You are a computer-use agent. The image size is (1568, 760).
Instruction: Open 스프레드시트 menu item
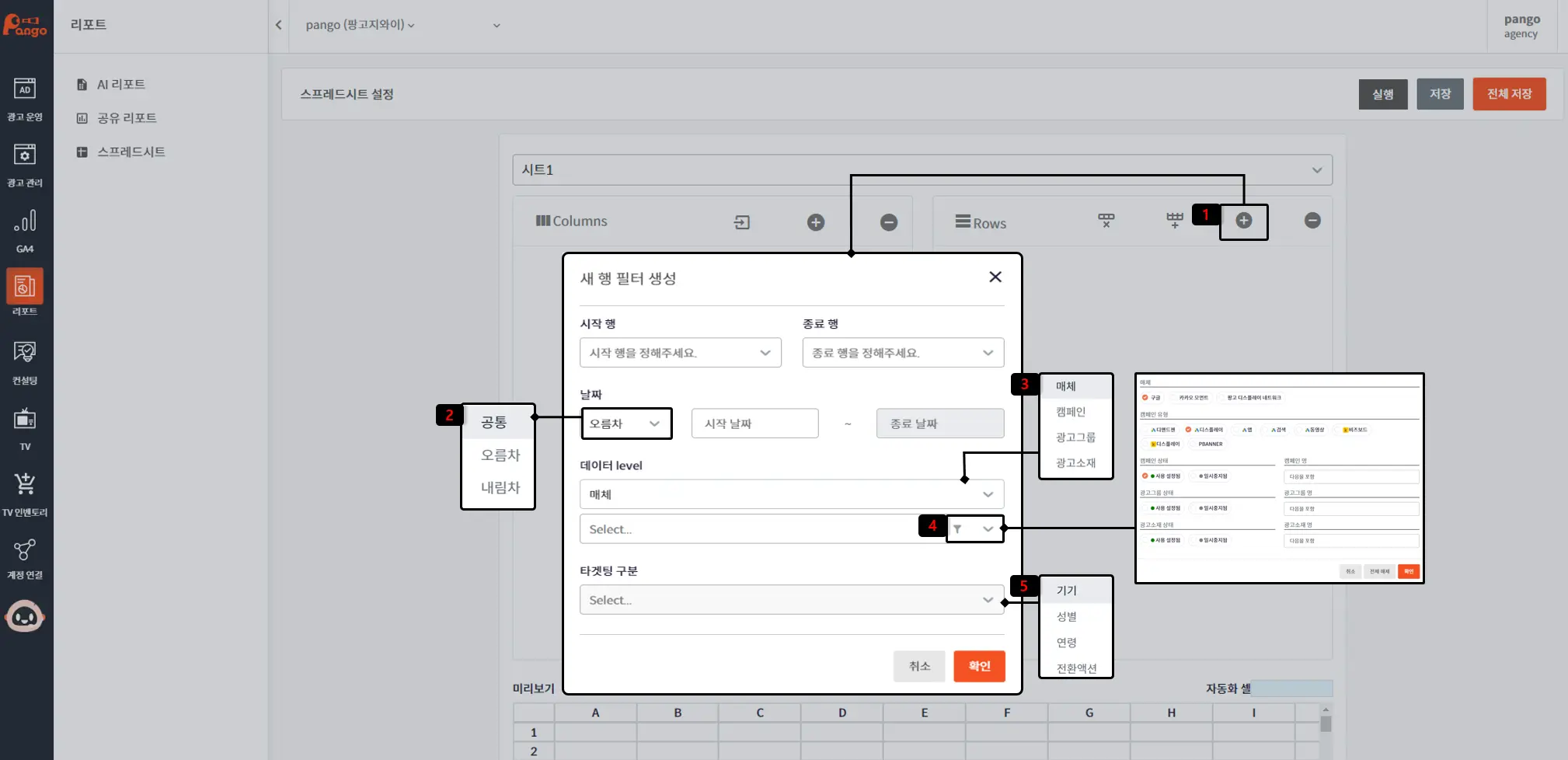(x=131, y=152)
